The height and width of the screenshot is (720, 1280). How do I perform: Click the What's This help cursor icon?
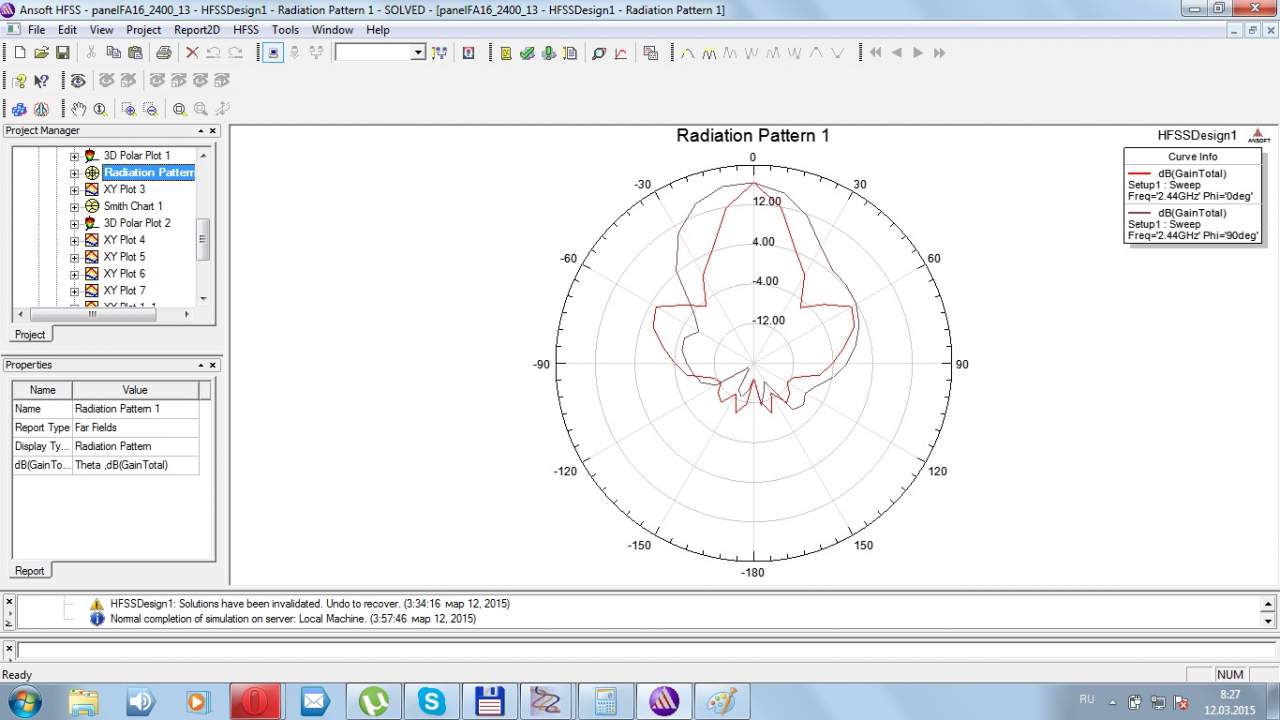click(x=41, y=81)
